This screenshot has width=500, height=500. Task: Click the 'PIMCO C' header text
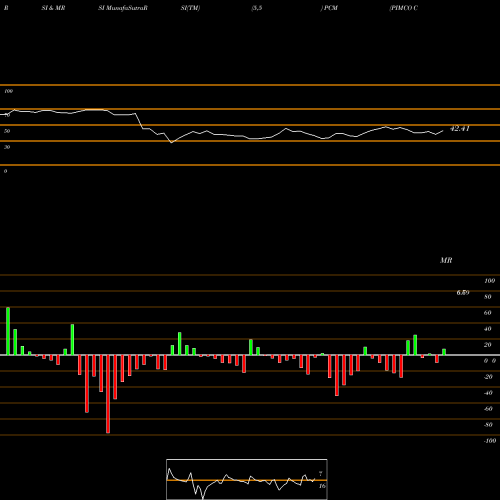point(404,8)
